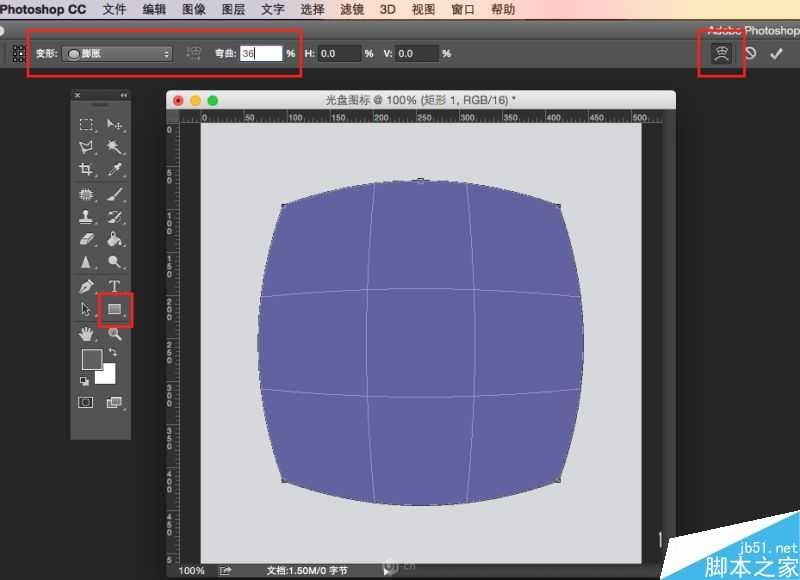The height and width of the screenshot is (580, 800).
Task: Select the Rectangular Marquee tool
Action: tap(86, 125)
